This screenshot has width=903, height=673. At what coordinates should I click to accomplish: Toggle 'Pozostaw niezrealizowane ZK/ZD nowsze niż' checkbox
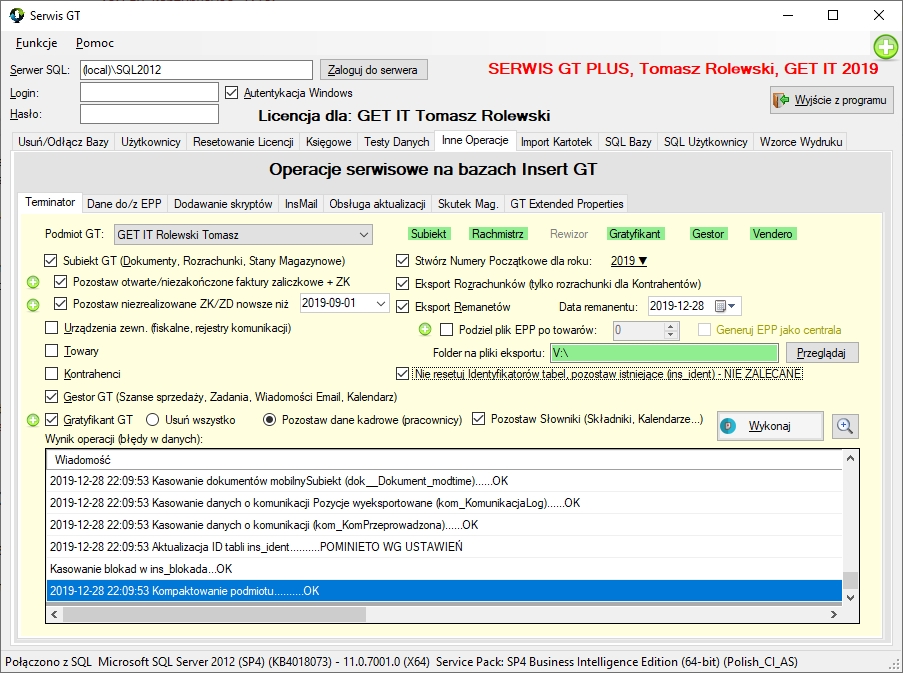click(x=60, y=303)
